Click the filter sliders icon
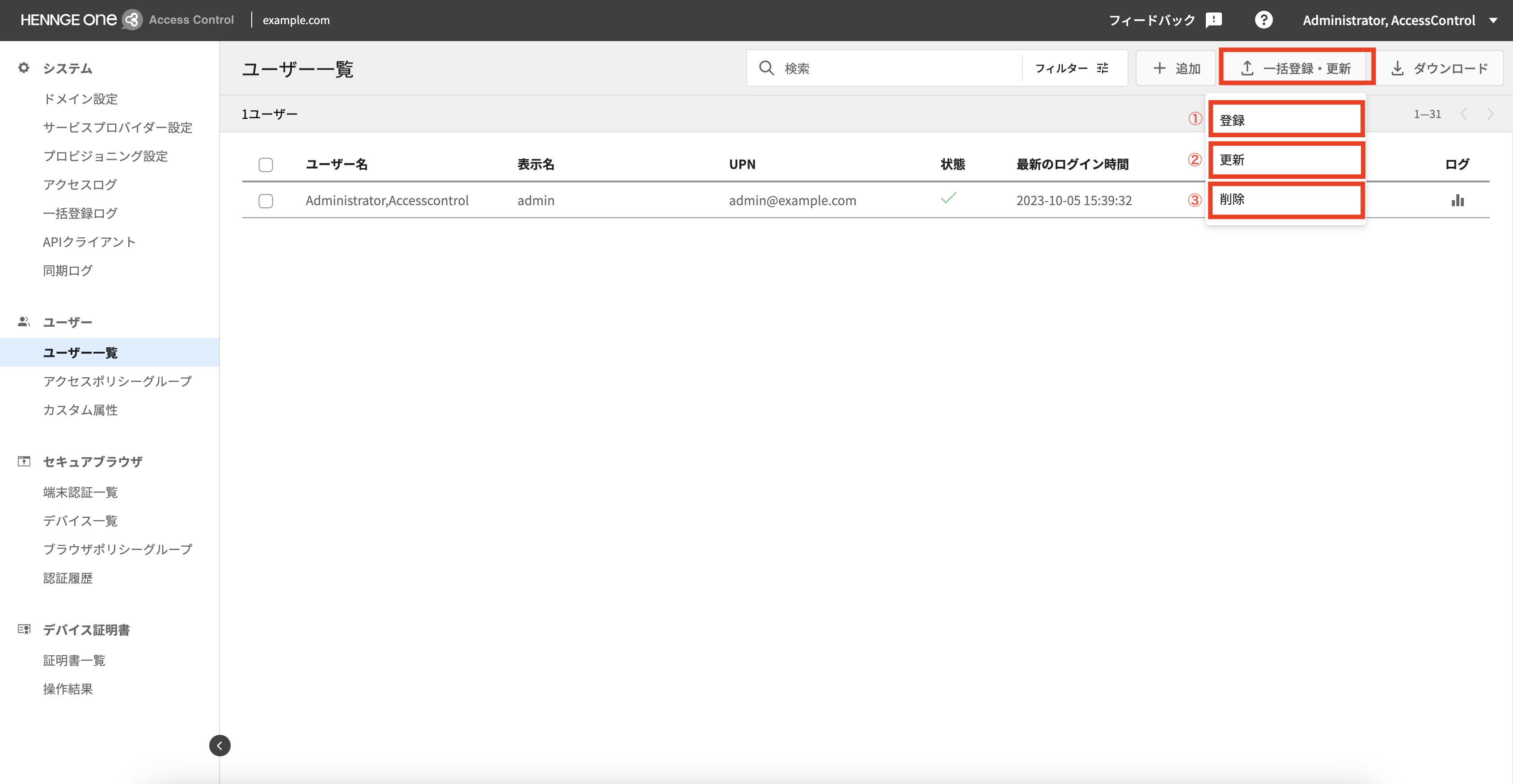This screenshot has height=784, width=1513. tap(1103, 68)
